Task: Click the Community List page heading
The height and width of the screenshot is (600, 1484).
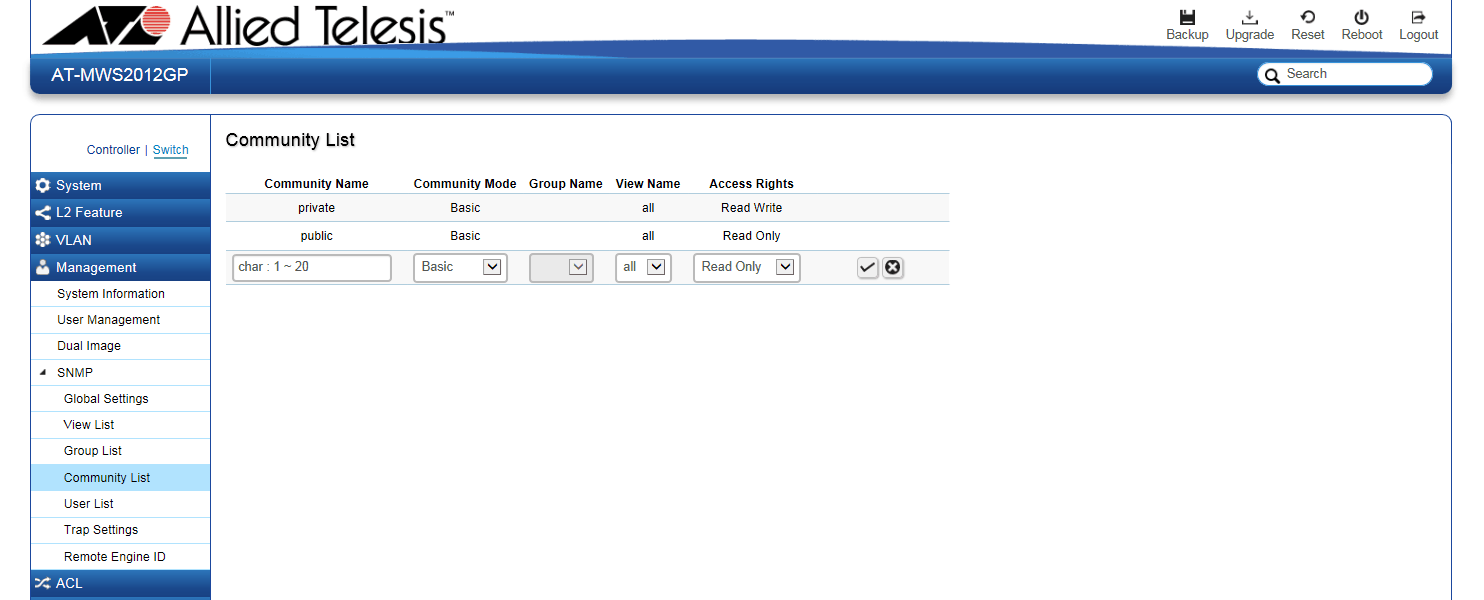Action: tap(290, 140)
